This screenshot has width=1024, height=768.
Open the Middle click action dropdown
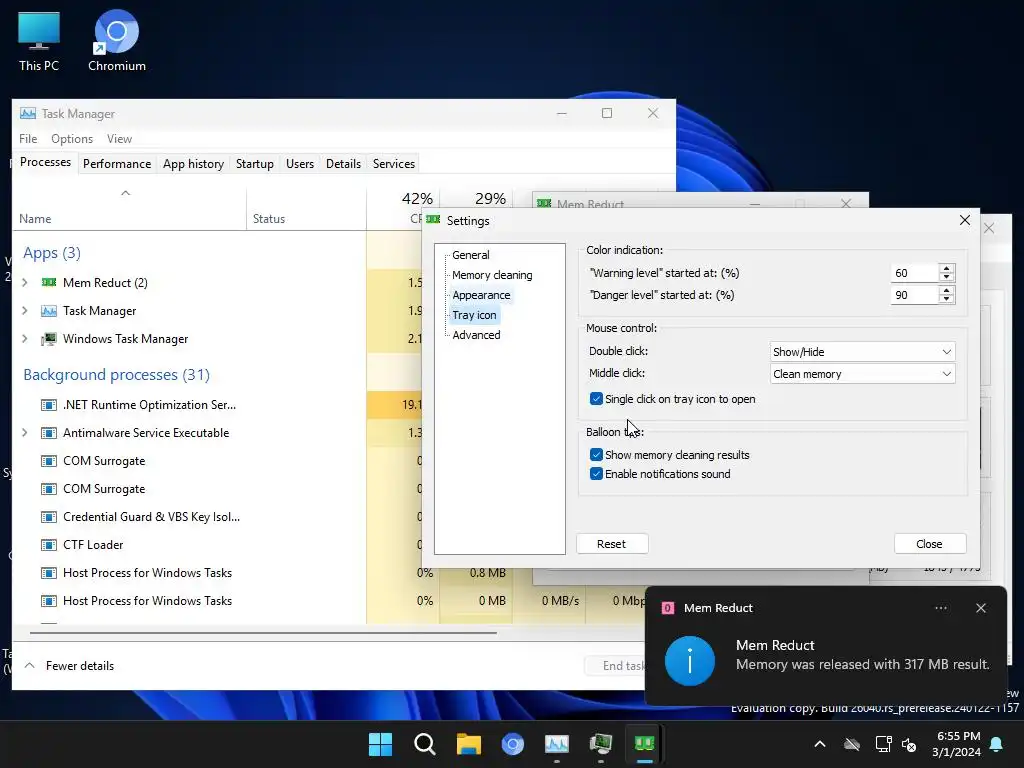(x=862, y=374)
